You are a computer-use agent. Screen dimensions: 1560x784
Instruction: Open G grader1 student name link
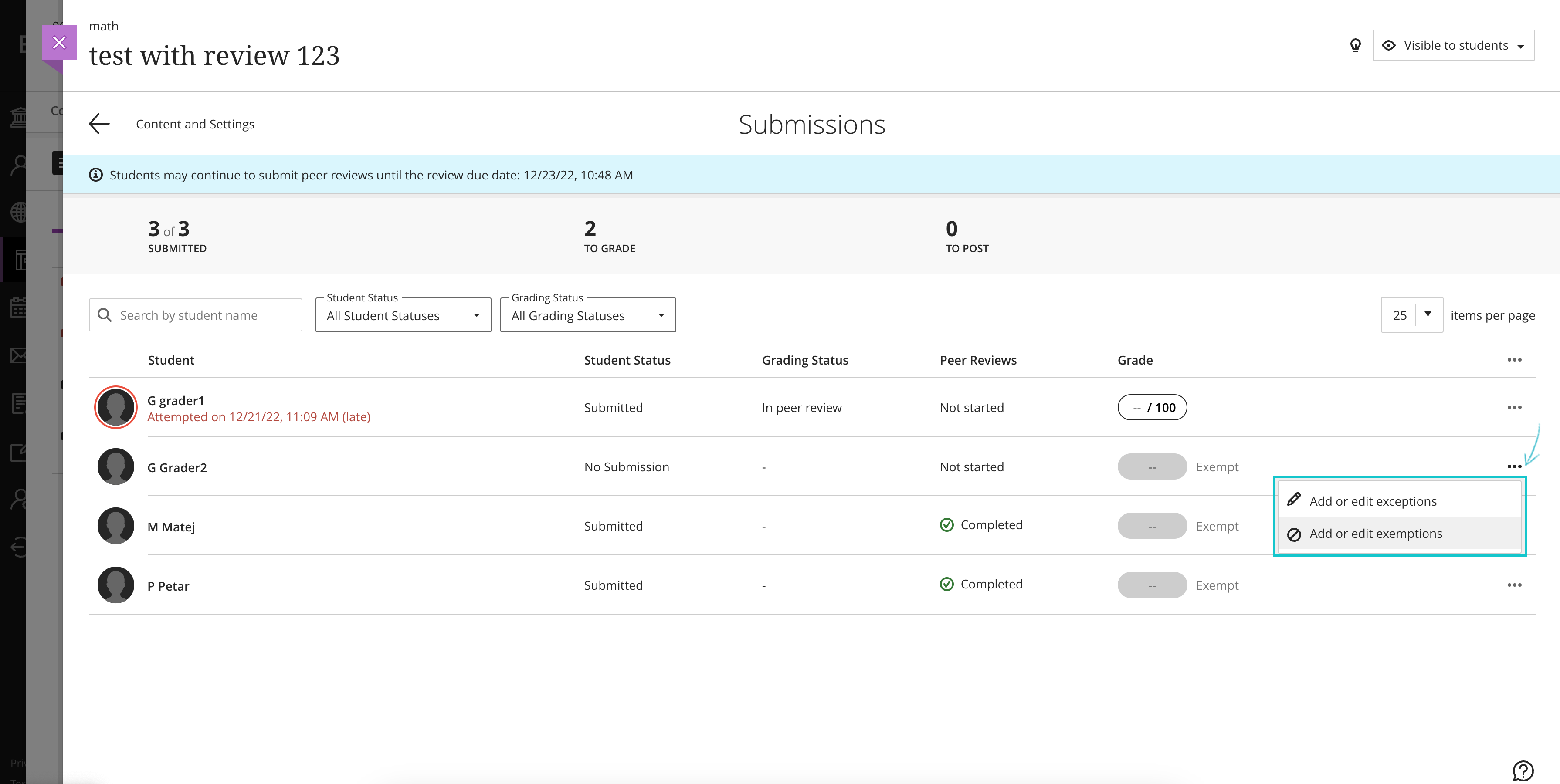pyautogui.click(x=176, y=400)
